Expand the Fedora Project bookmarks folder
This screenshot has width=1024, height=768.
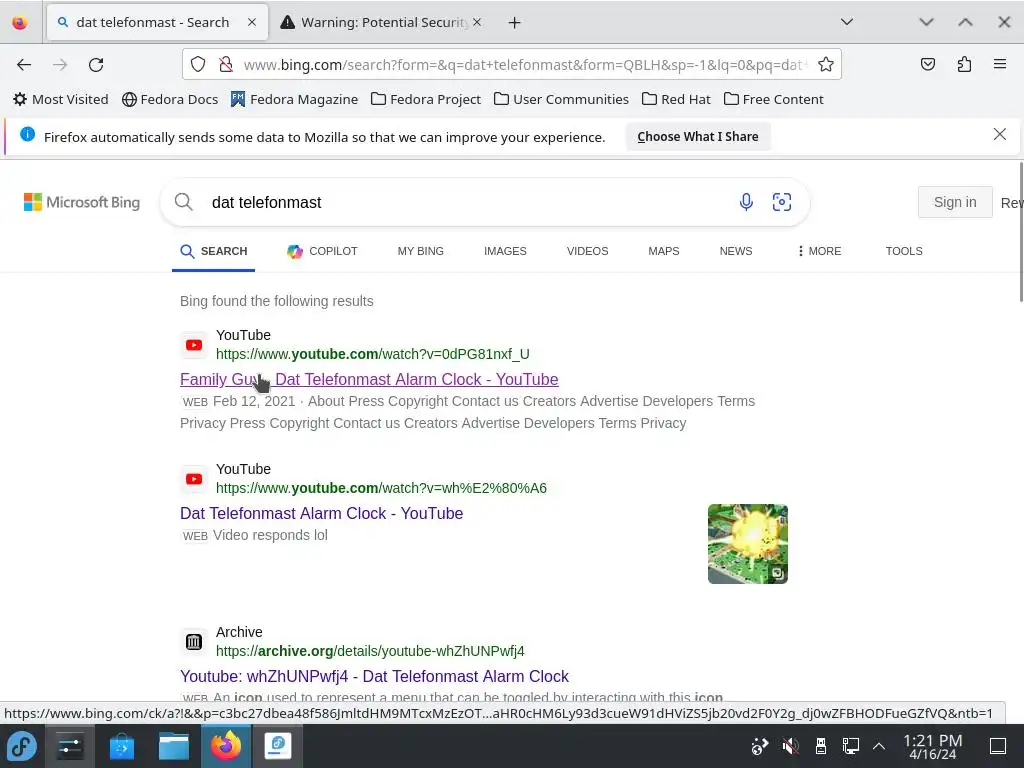(x=426, y=99)
